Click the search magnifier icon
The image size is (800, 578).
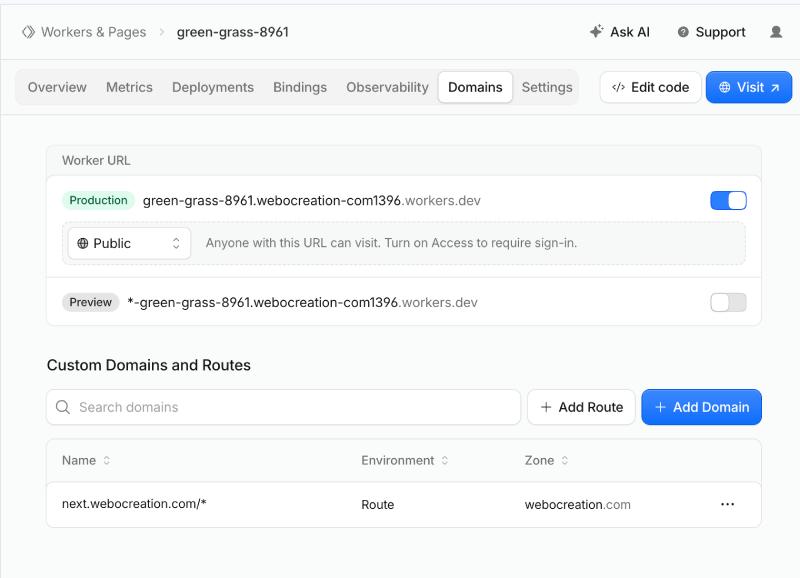[x=63, y=407]
